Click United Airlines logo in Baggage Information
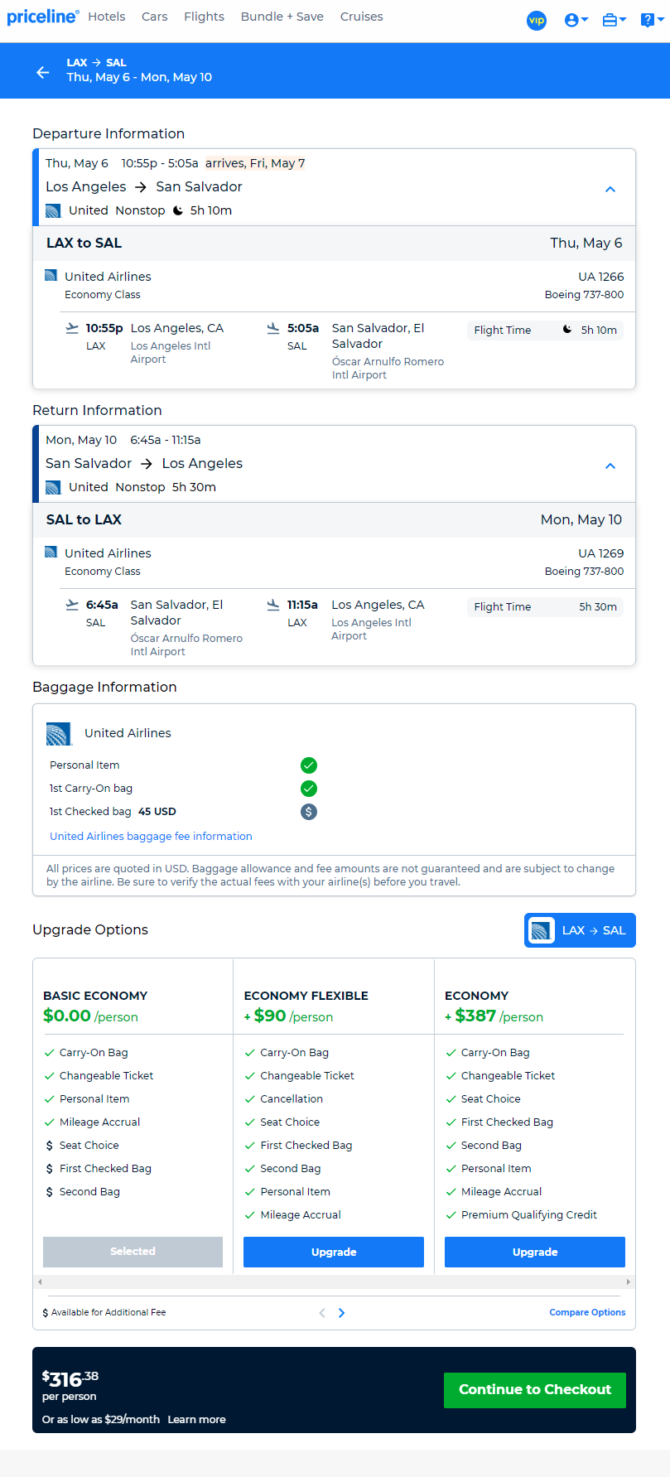This screenshot has width=670, height=1477. pos(59,734)
